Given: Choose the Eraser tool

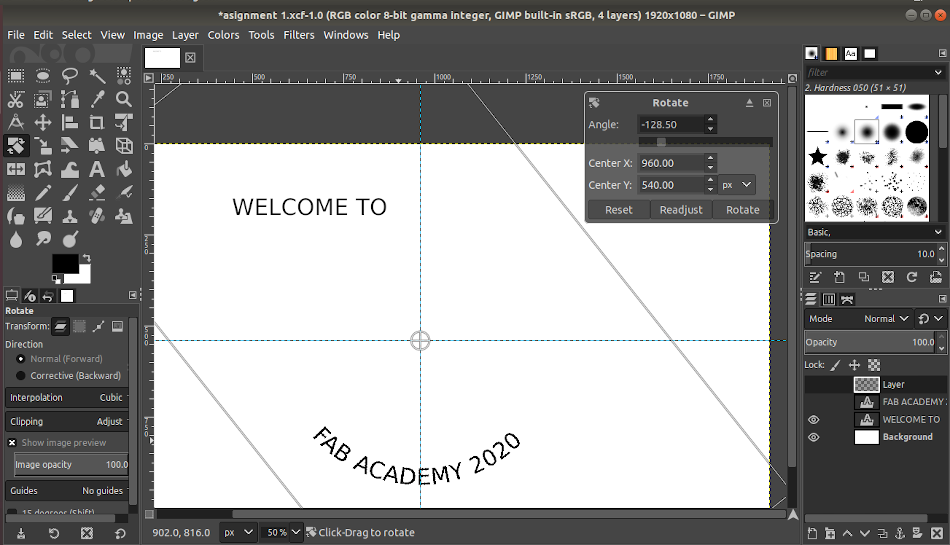Looking at the screenshot, I should point(97,193).
